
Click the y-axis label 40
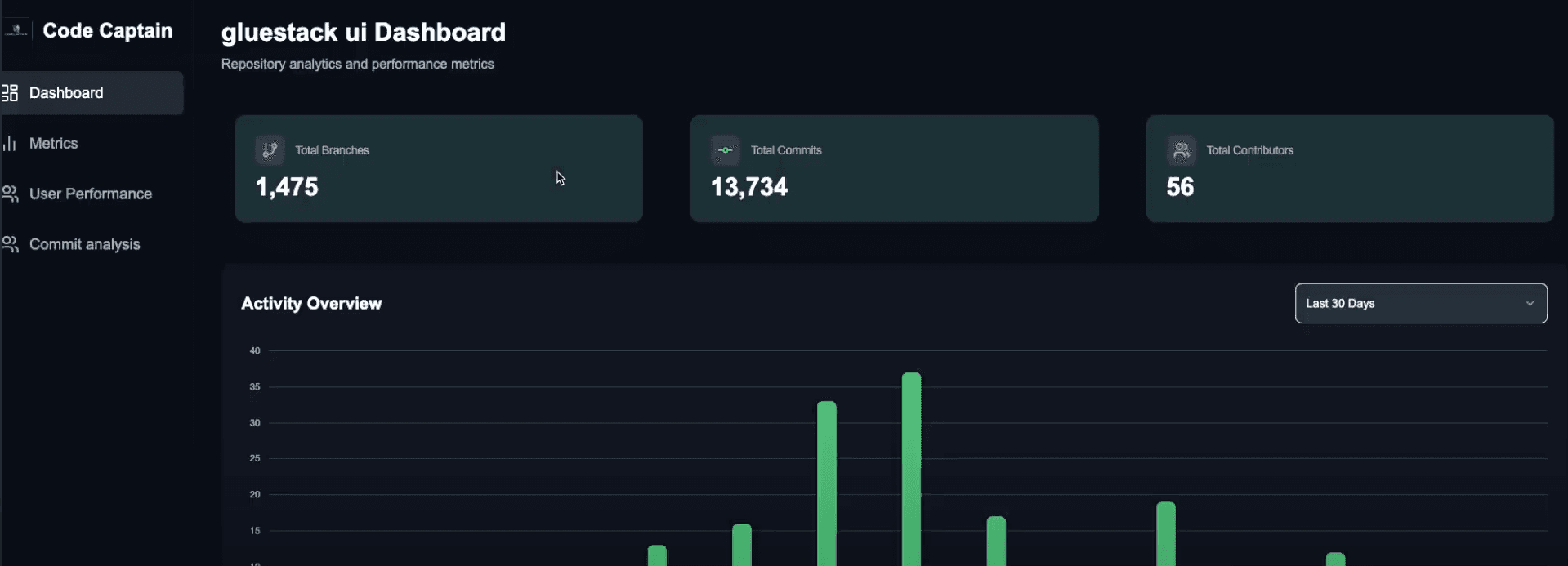pos(255,350)
